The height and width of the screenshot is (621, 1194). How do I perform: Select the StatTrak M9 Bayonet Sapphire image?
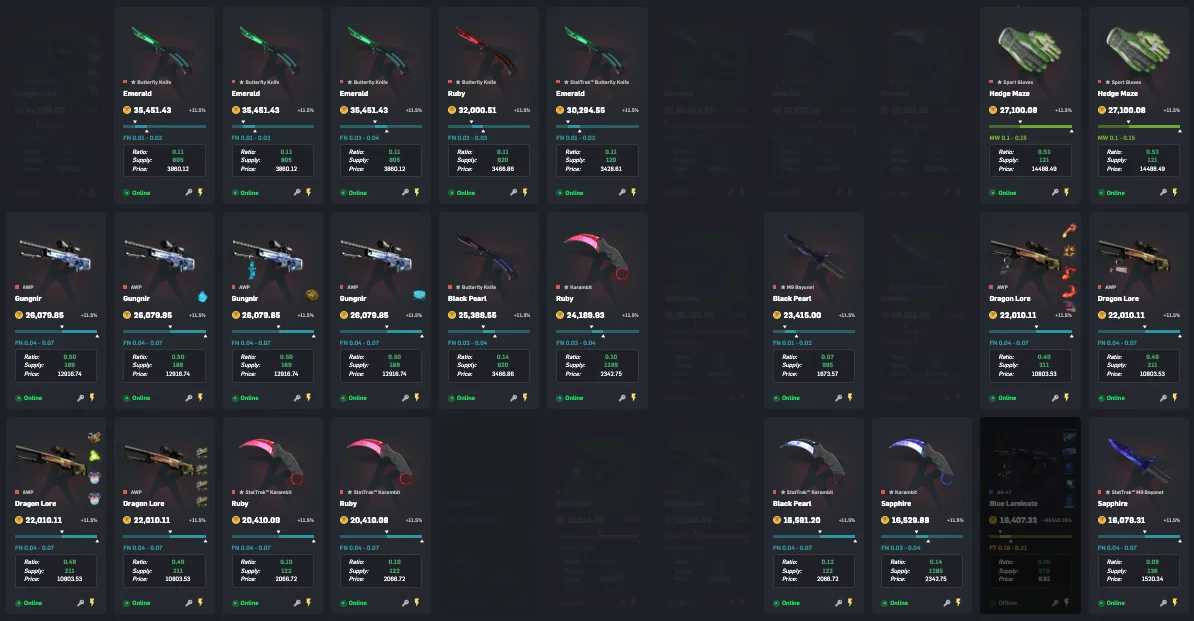pyautogui.click(x=1136, y=459)
